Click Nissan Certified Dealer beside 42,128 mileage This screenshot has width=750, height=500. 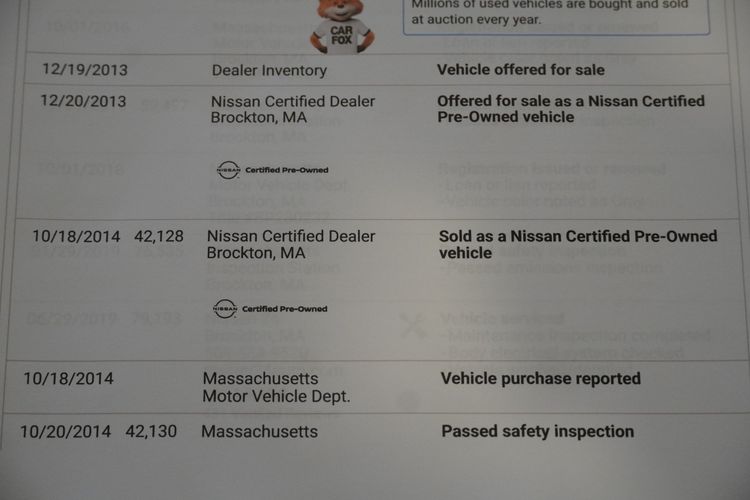[291, 236]
